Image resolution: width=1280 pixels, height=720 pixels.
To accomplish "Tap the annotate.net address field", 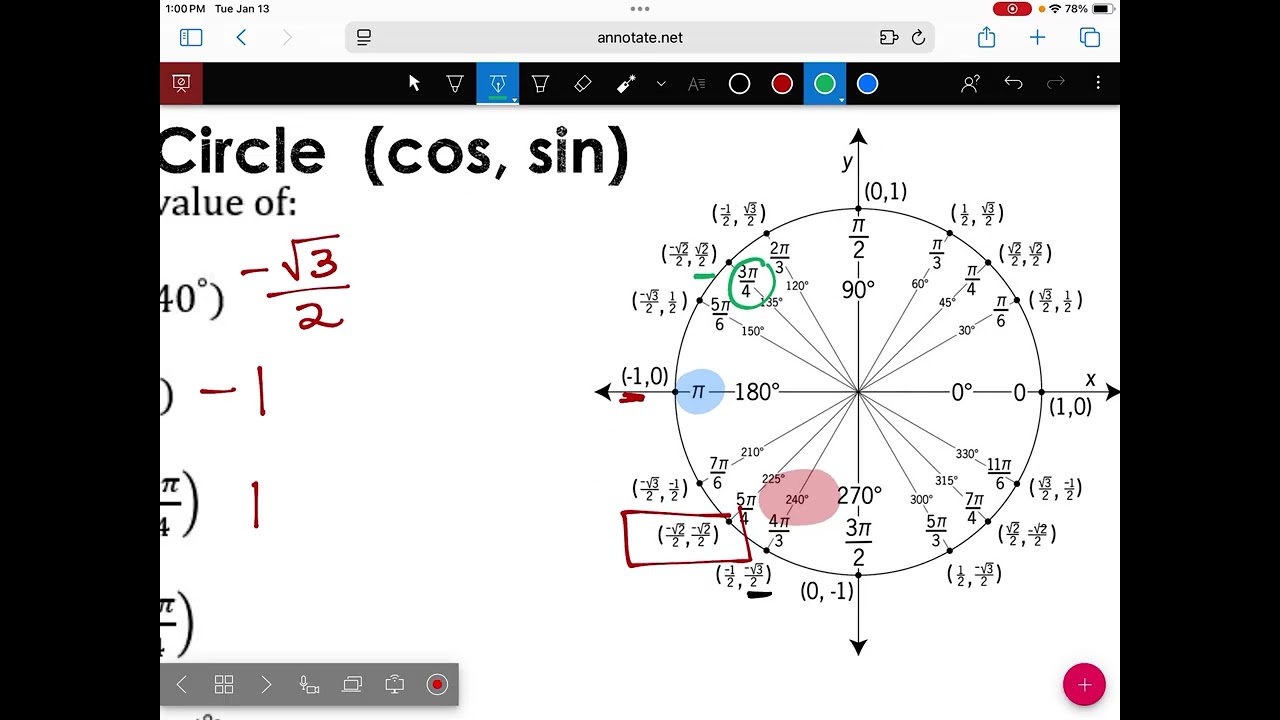I will pos(640,37).
